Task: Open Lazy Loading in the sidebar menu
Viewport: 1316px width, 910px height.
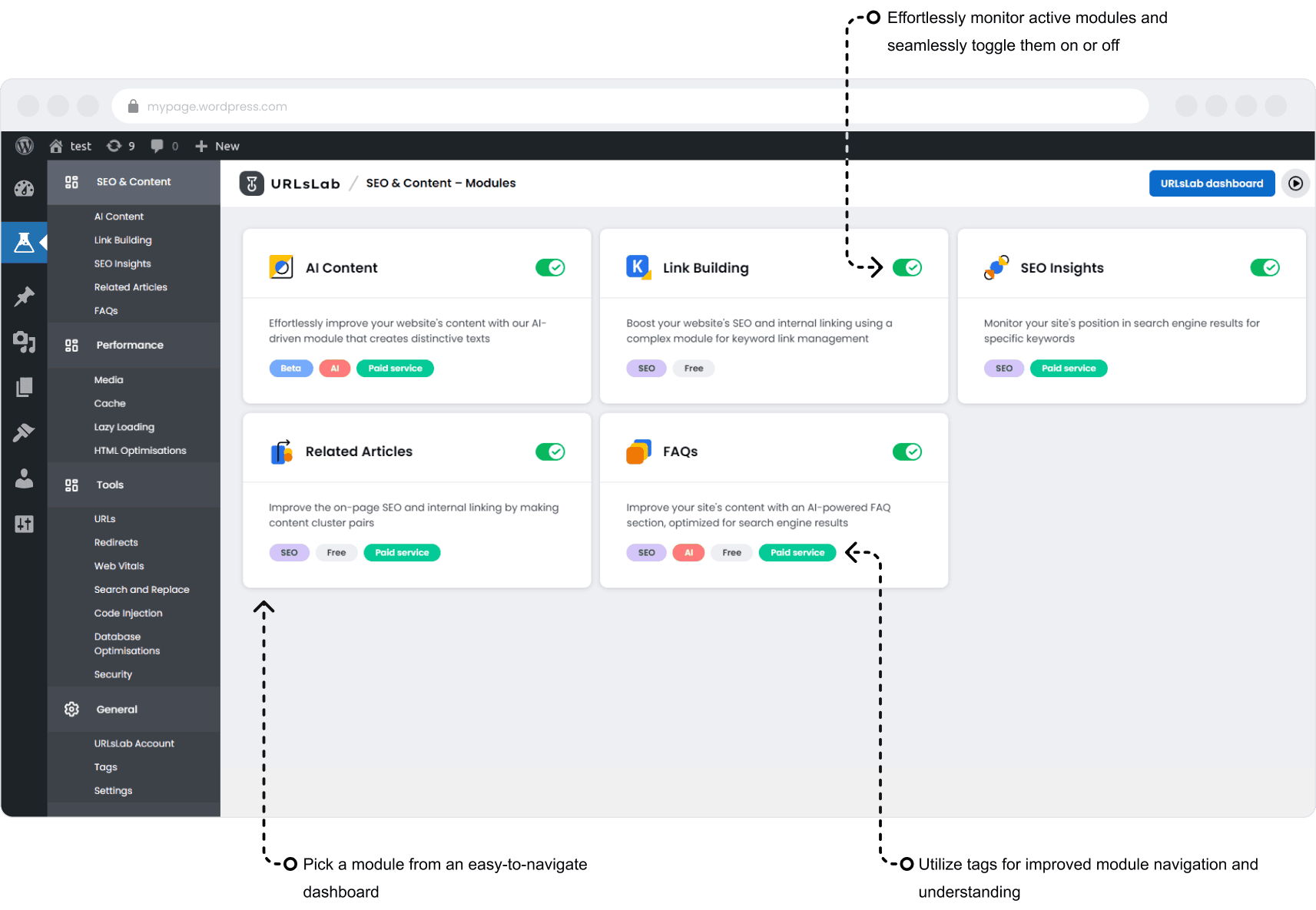Action: [x=124, y=428]
